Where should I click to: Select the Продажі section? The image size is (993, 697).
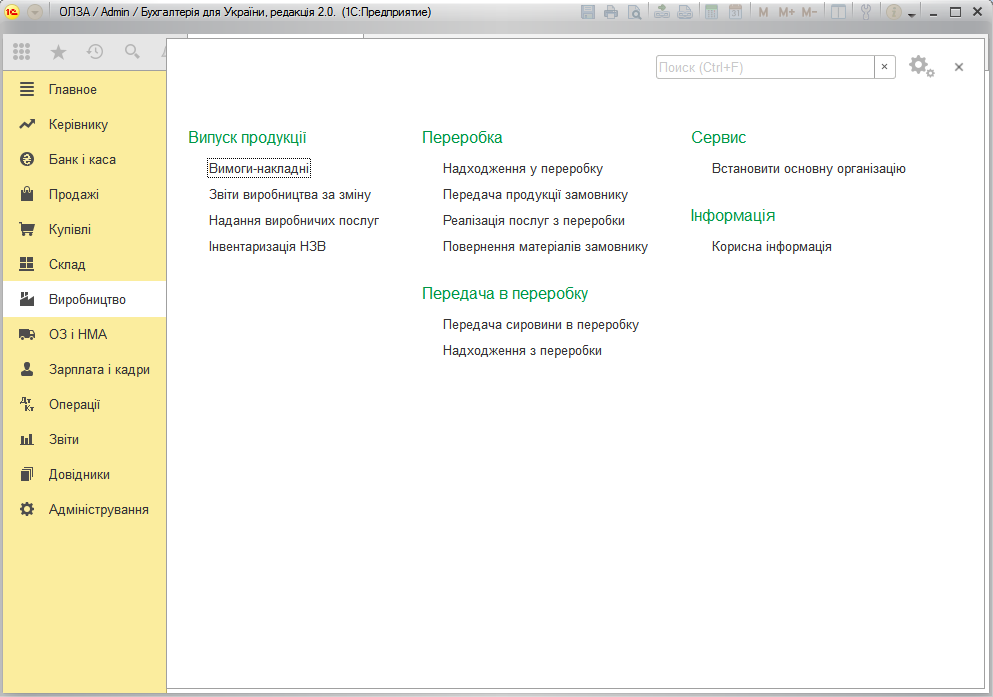(85, 194)
